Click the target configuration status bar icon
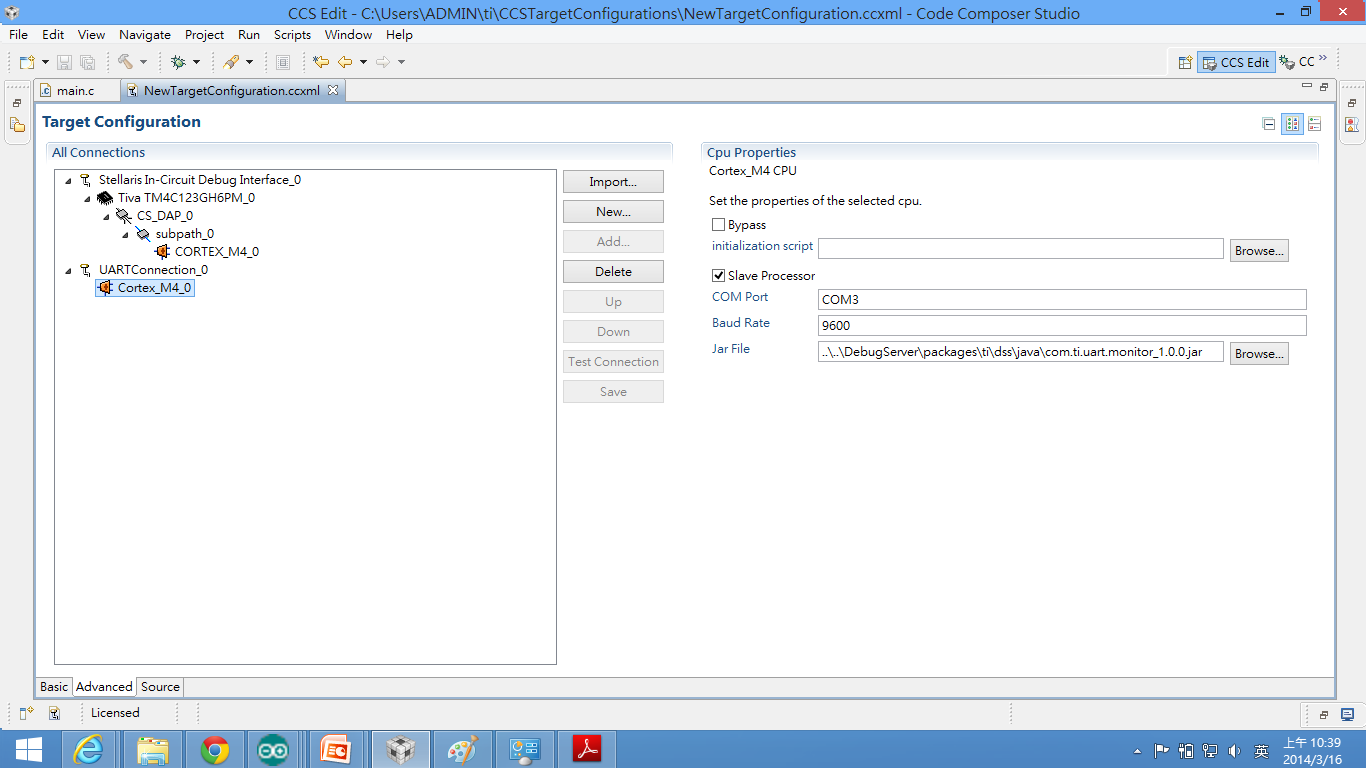This screenshot has height=768, width=1366. [x=55, y=713]
